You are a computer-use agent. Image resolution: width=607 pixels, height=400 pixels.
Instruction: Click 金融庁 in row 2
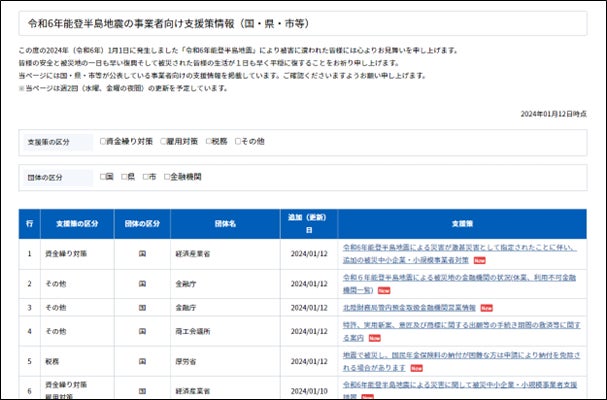[186, 284]
